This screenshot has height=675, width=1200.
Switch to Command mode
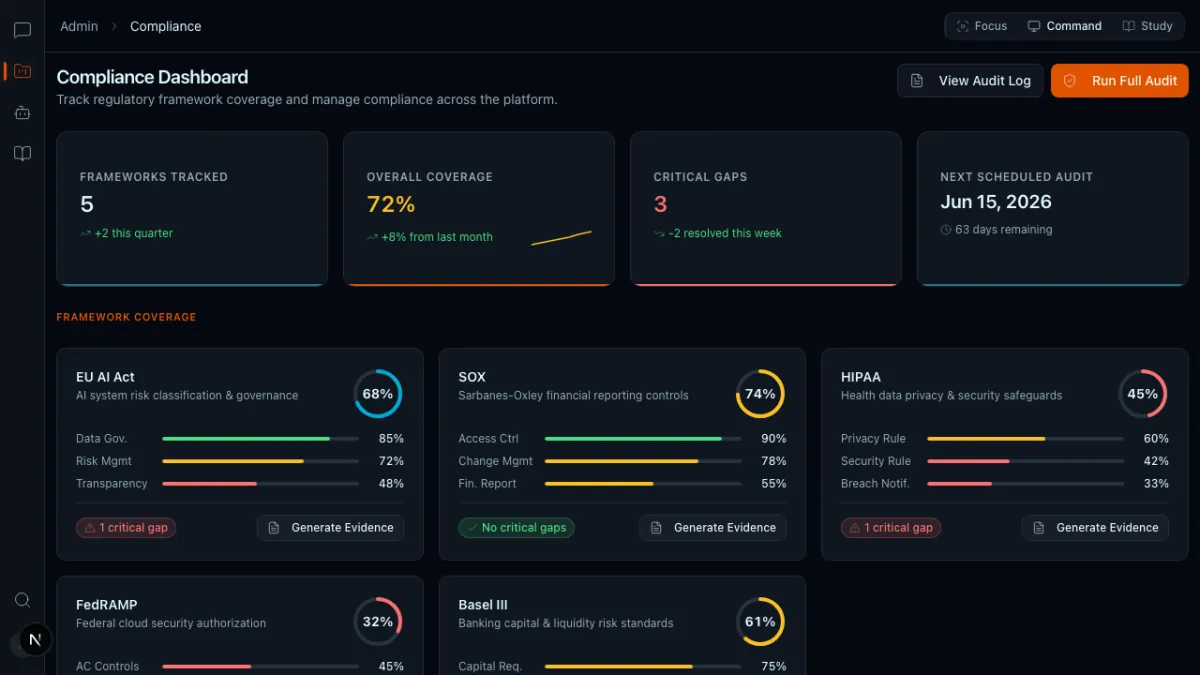tap(1065, 26)
